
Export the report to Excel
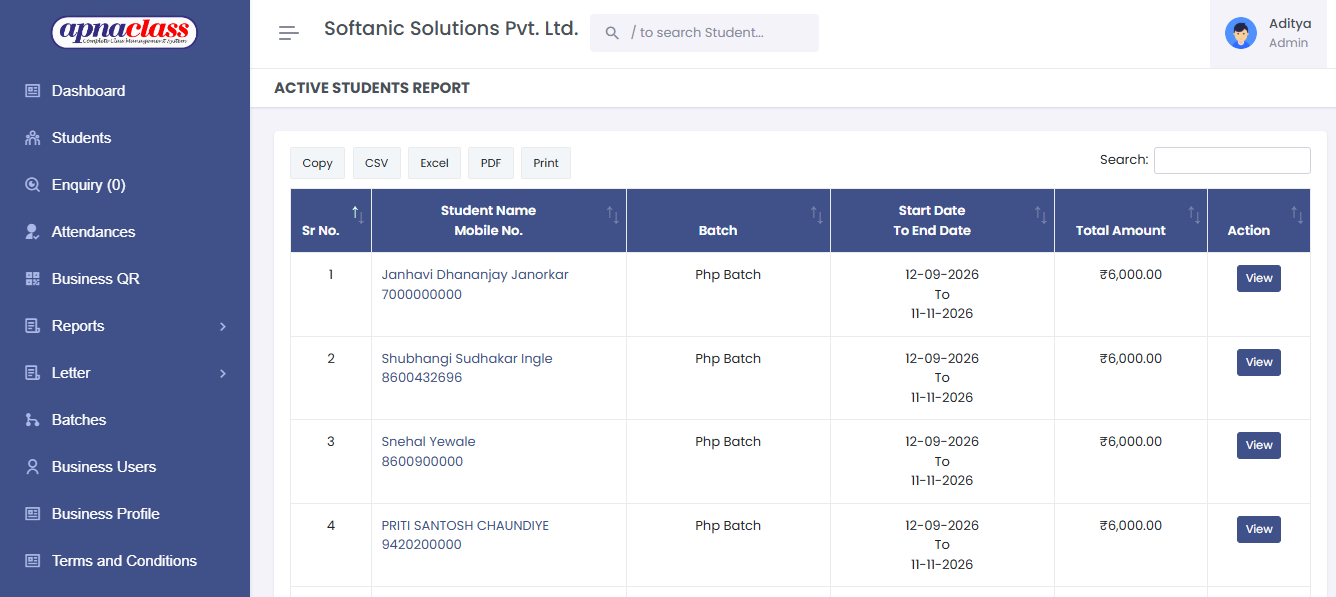point(434,163)
